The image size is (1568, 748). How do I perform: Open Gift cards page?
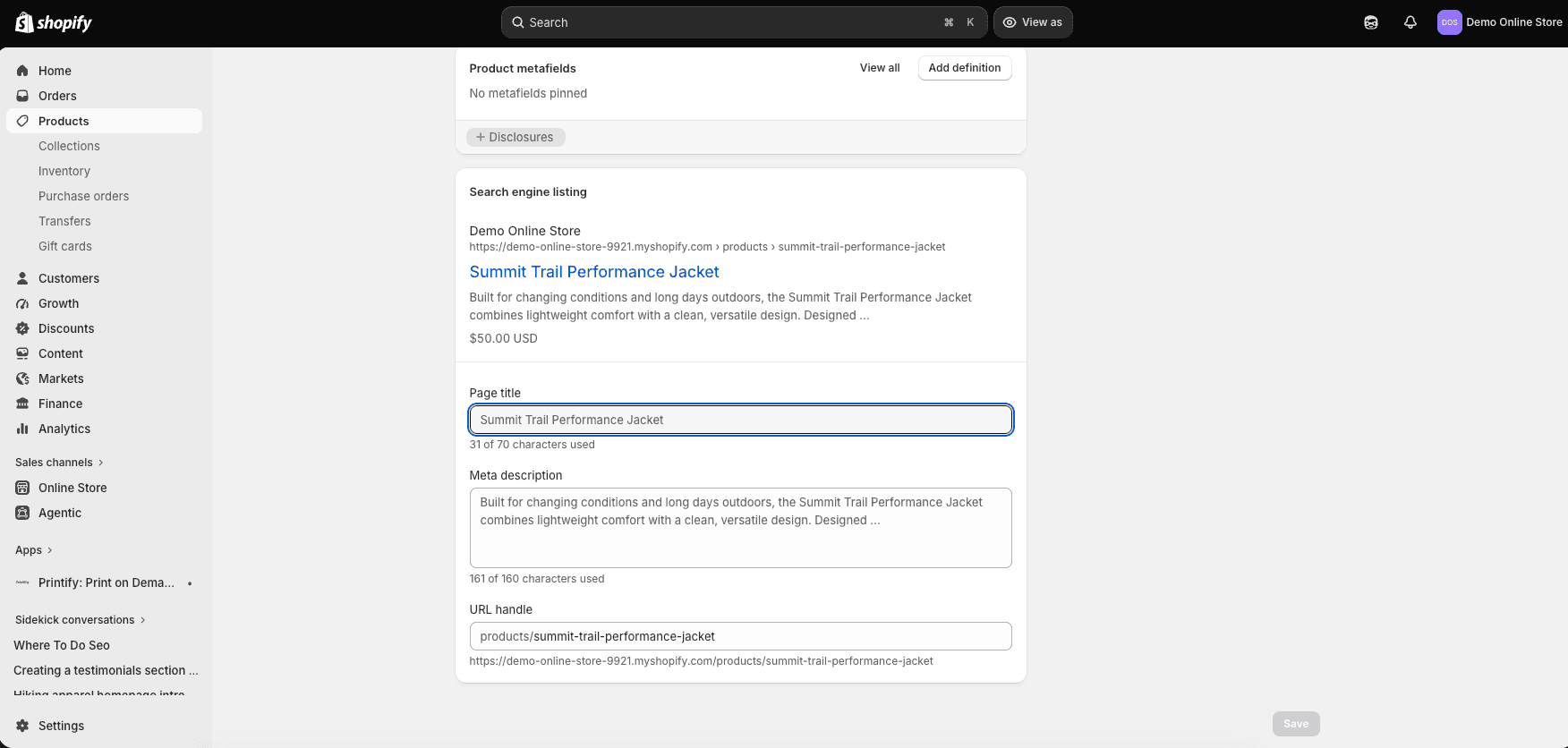(x=65, y=246)
